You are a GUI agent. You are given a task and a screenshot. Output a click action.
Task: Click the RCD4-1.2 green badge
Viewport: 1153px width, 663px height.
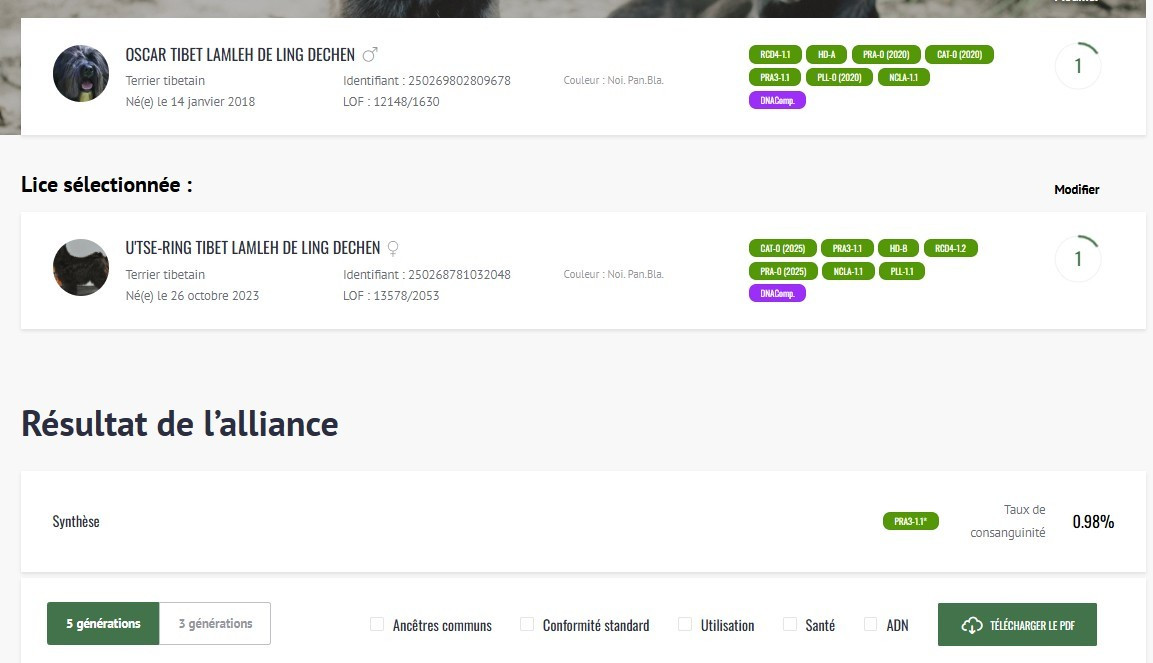950,248
